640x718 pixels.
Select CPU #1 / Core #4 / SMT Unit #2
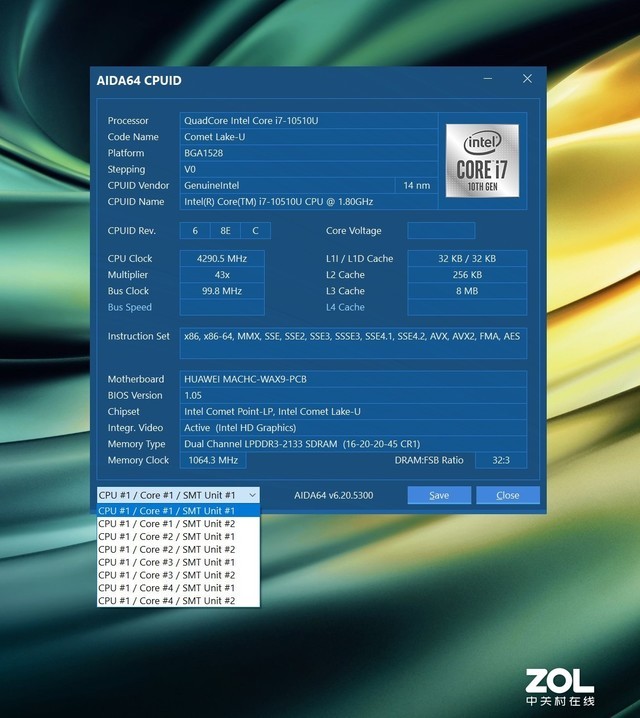179,600
